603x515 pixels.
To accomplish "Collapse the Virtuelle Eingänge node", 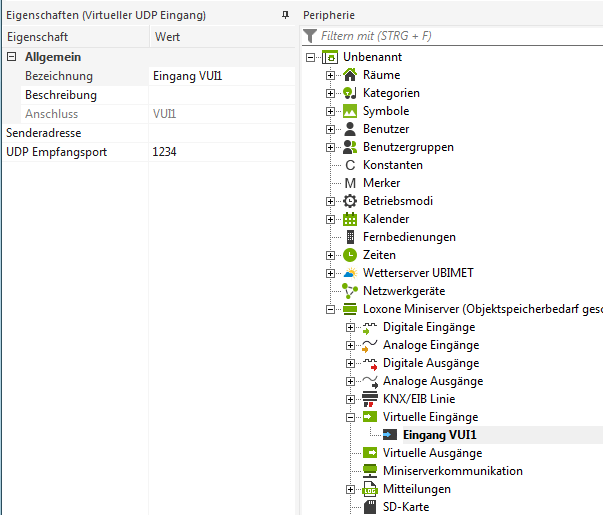I will (x=350, y=418).
